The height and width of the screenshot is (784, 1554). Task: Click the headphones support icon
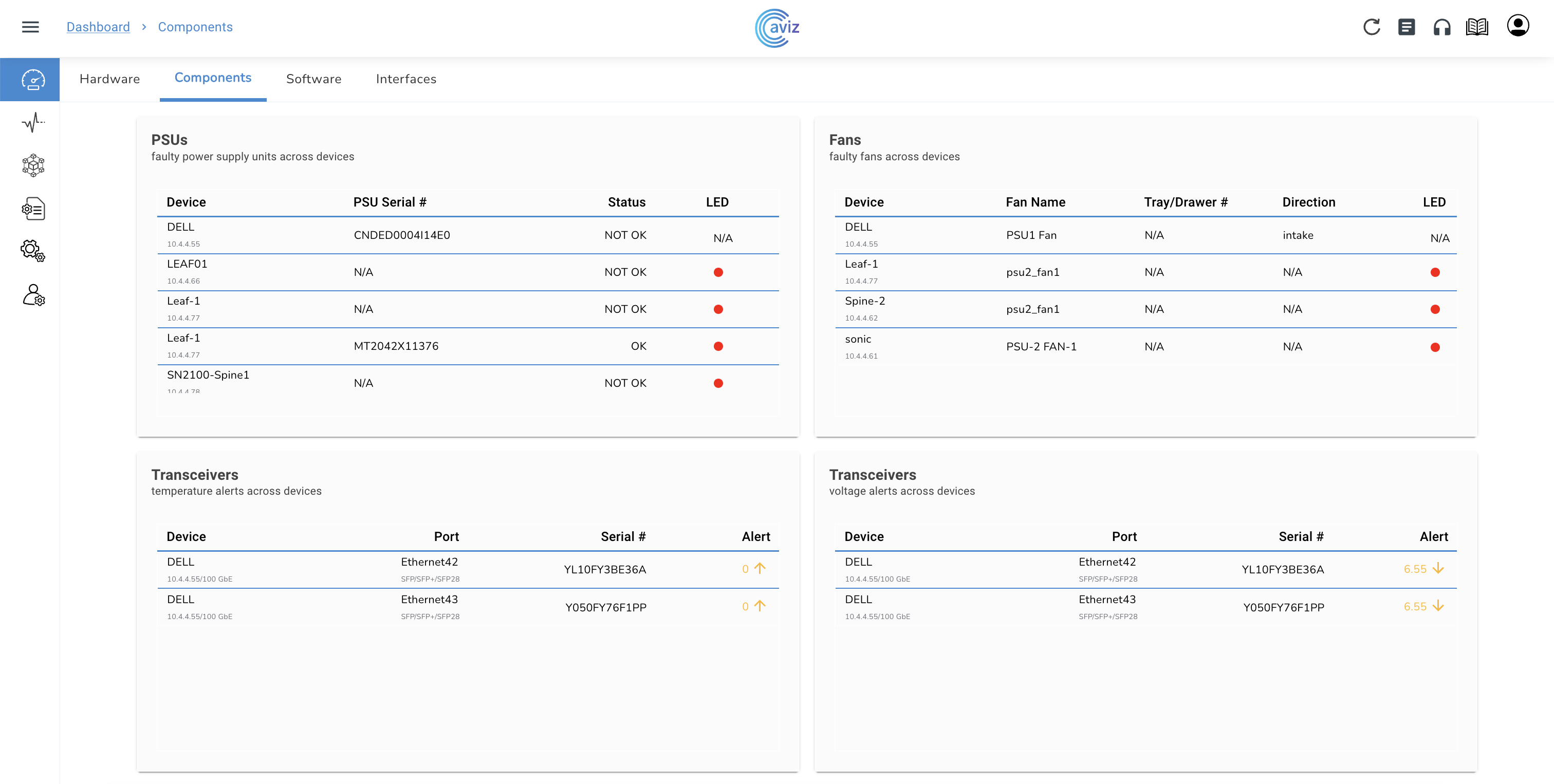click(x=1442, y=27)
